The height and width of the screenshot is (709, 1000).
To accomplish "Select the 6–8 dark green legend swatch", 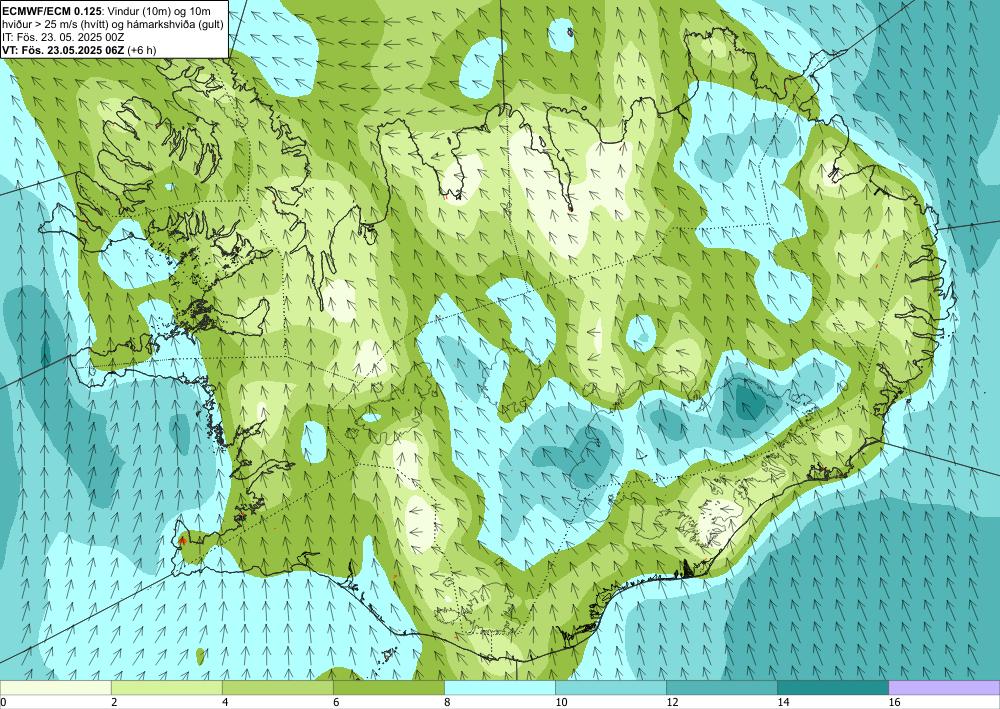I will pos(388,687).
